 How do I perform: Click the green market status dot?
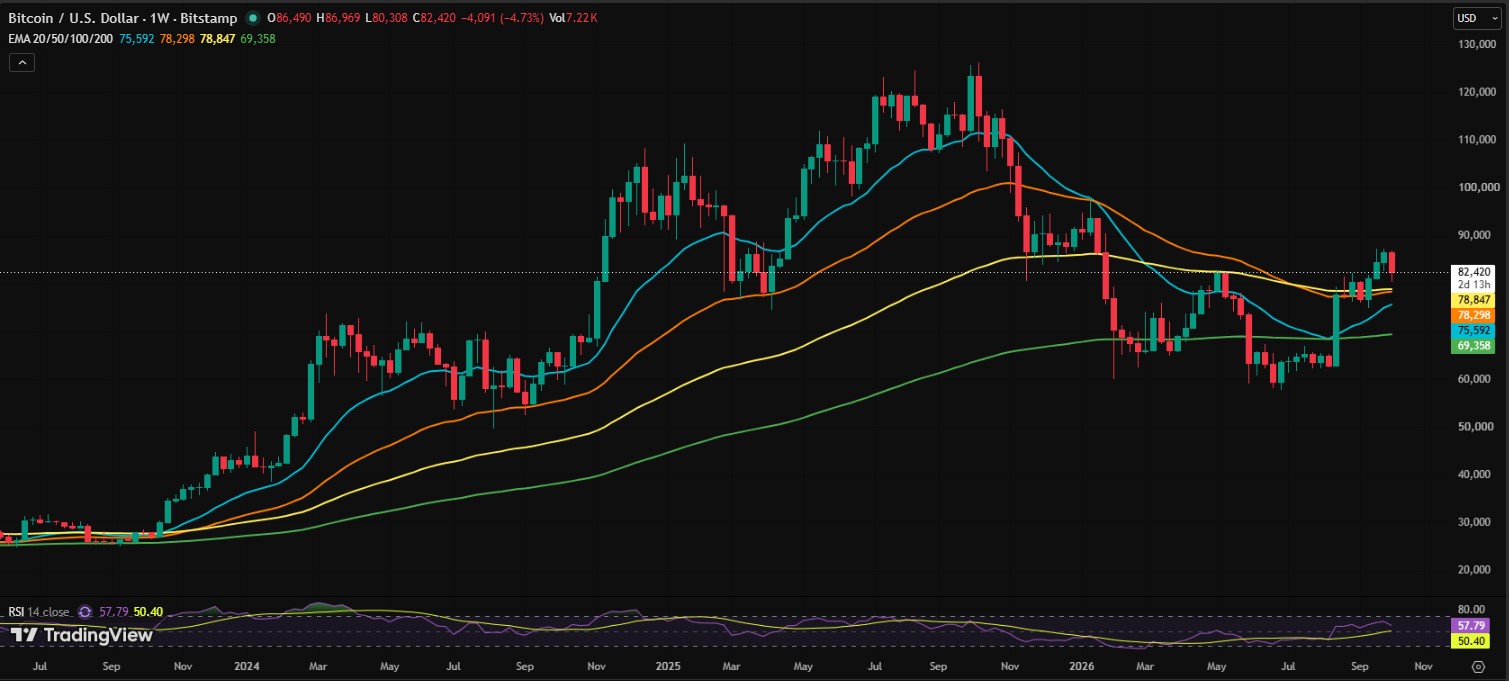(x=252, y=18)
